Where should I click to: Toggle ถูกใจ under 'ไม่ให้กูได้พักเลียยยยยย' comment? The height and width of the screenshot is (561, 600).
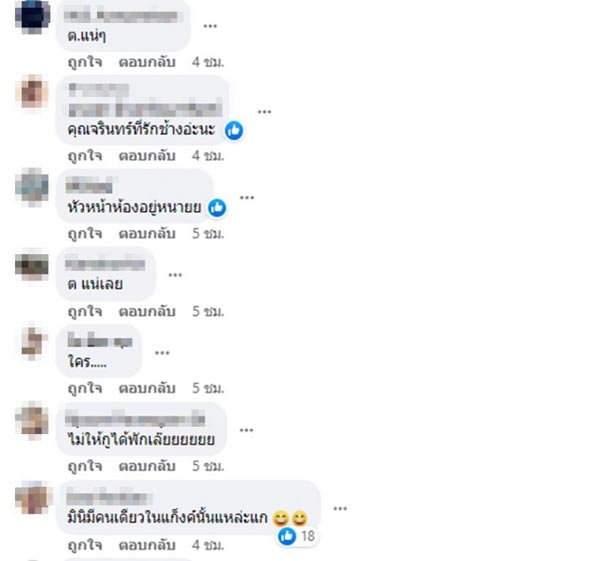(85, 466)
